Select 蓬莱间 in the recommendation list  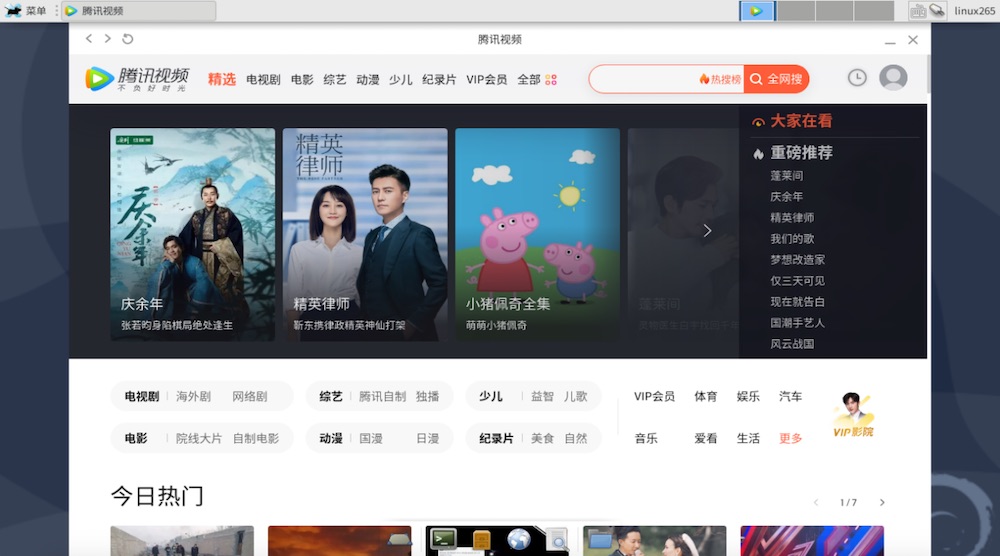pos(786,175)
